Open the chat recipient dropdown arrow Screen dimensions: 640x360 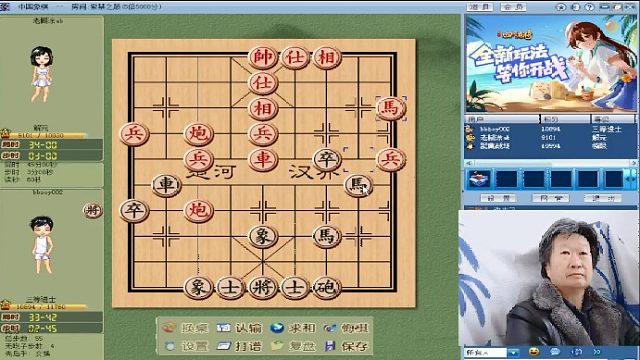[x=513, y=352]
